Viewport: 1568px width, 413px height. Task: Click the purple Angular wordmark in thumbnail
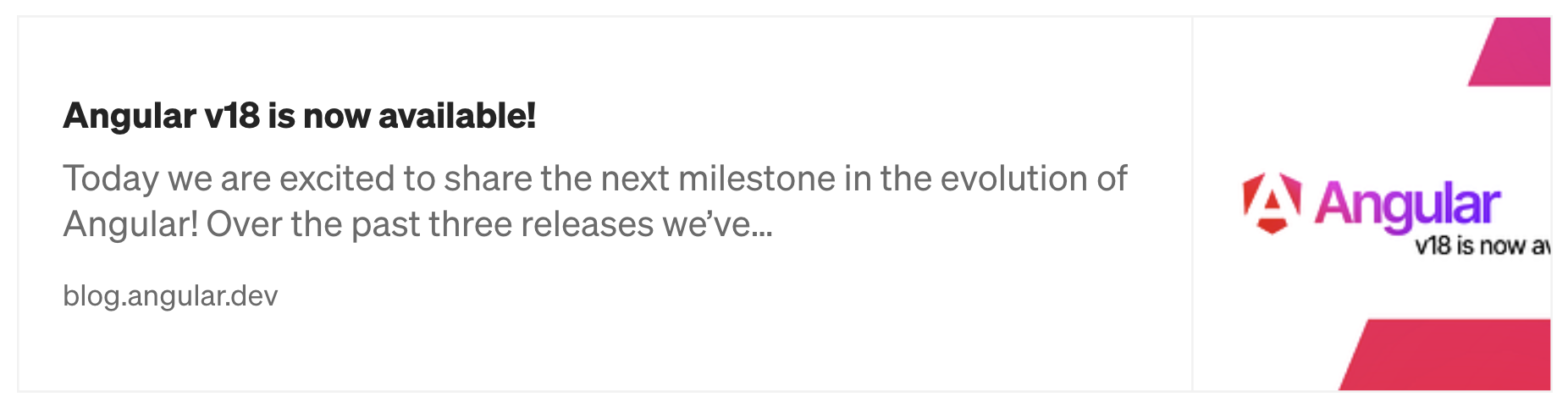pos(1406,205)
